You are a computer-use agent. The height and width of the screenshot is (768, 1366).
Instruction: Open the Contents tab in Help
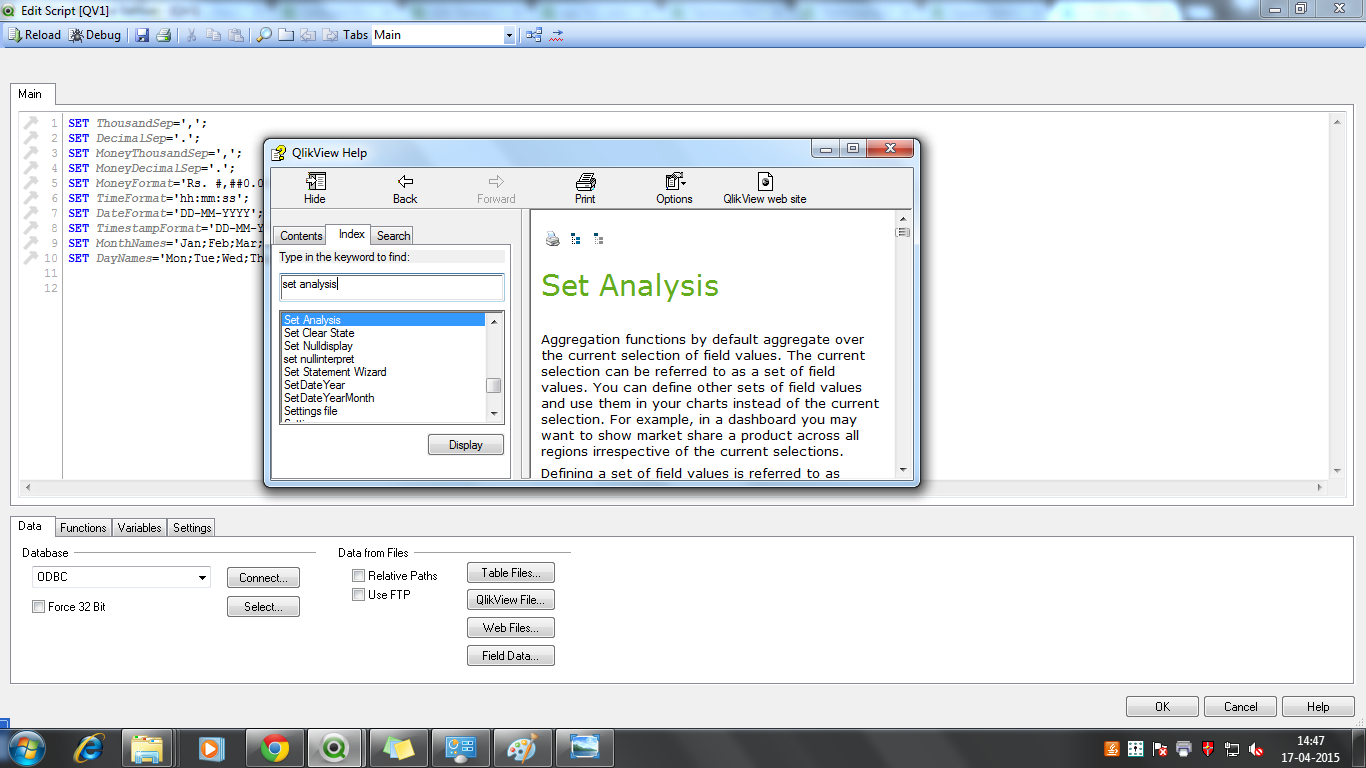pos(301,236)
